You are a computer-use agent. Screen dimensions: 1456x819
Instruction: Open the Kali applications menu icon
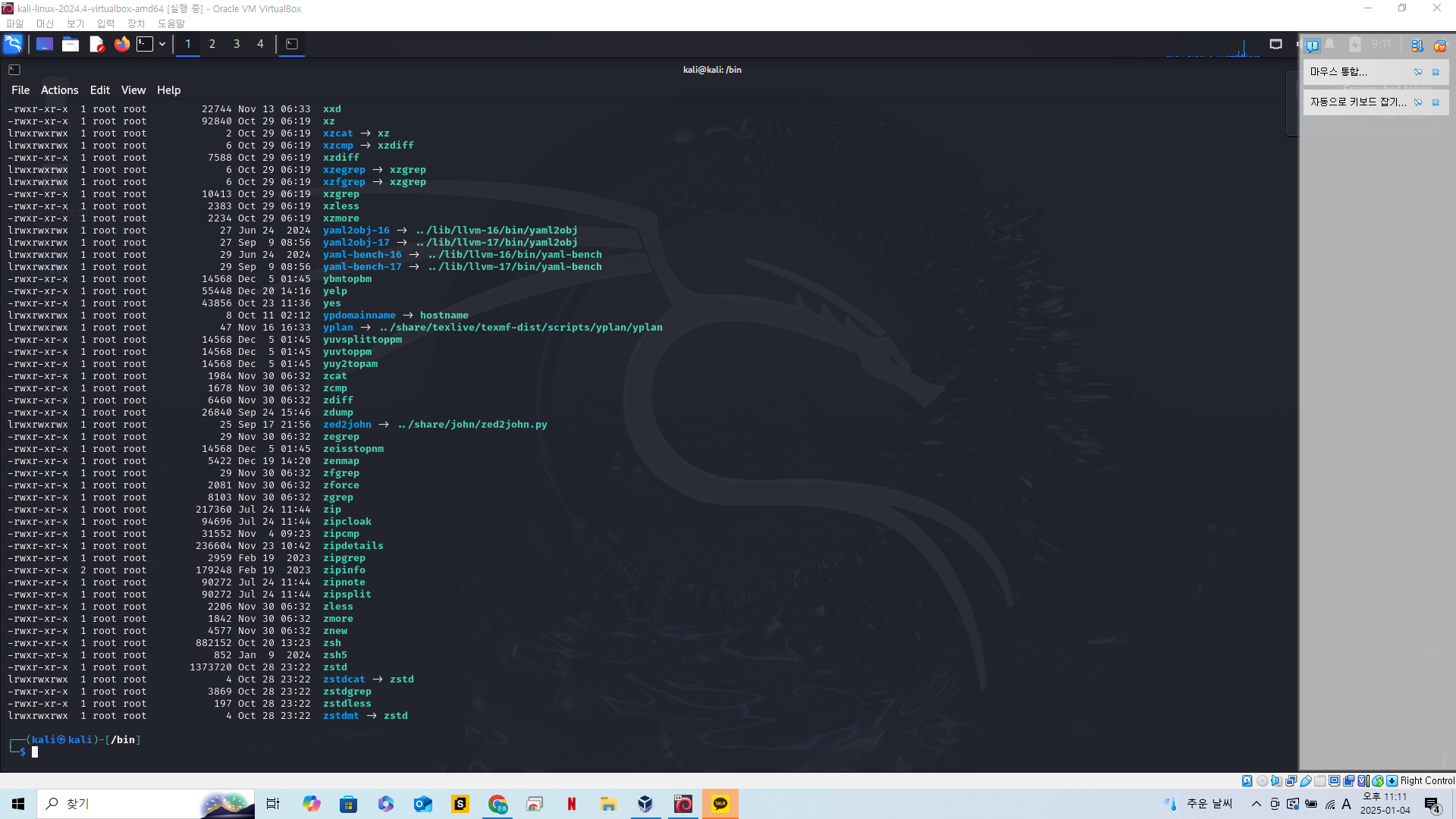click(x=13, y=44)
